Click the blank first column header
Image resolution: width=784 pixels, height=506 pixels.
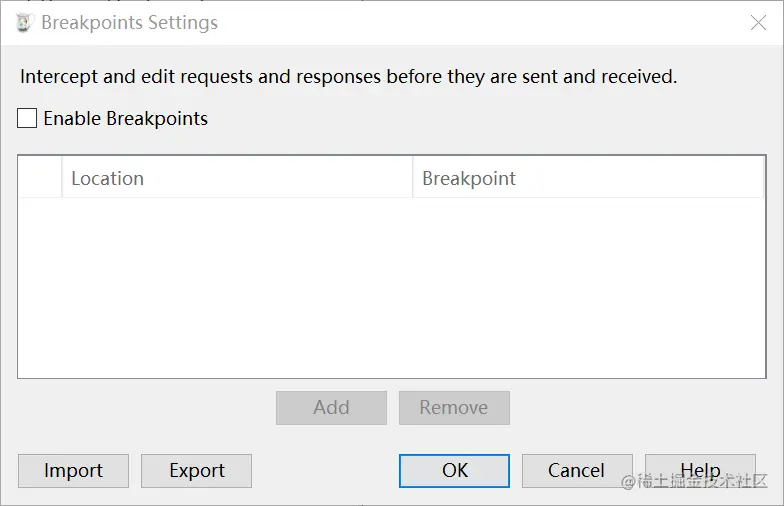tap(40, 178)
